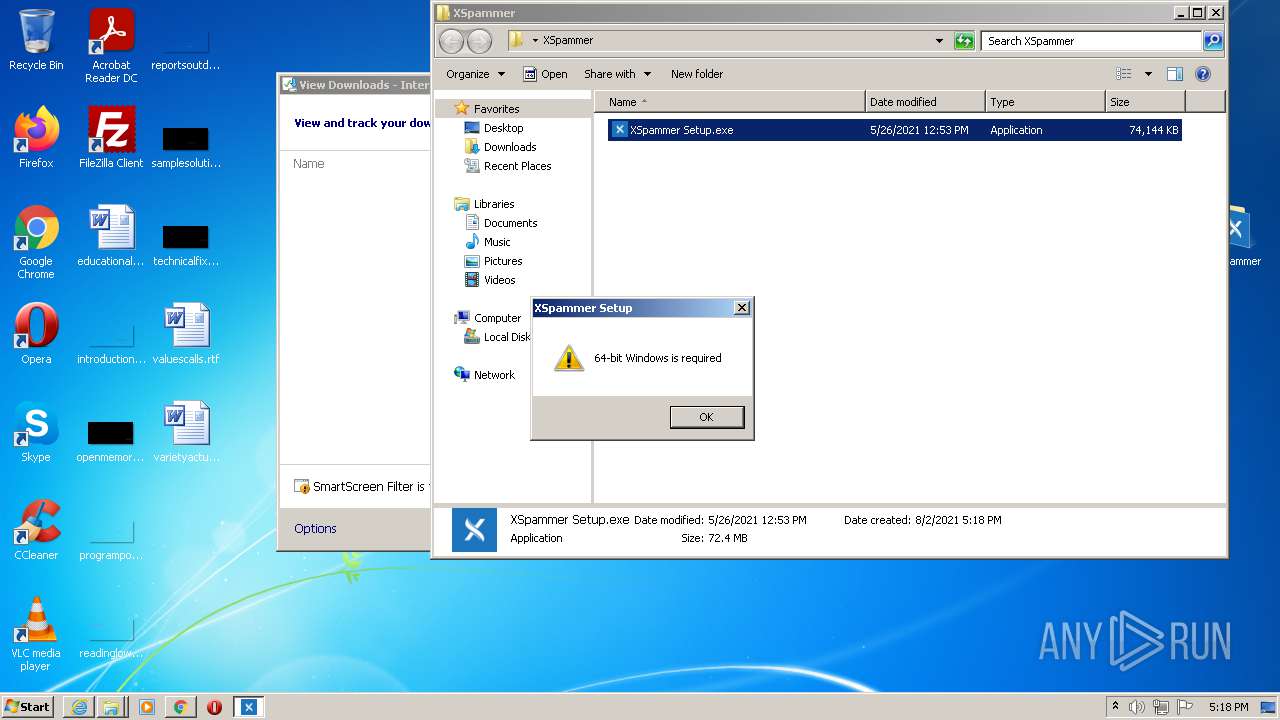Open Action Center flag tray icon
The image size is (1280, 720).
[1185, 707]
